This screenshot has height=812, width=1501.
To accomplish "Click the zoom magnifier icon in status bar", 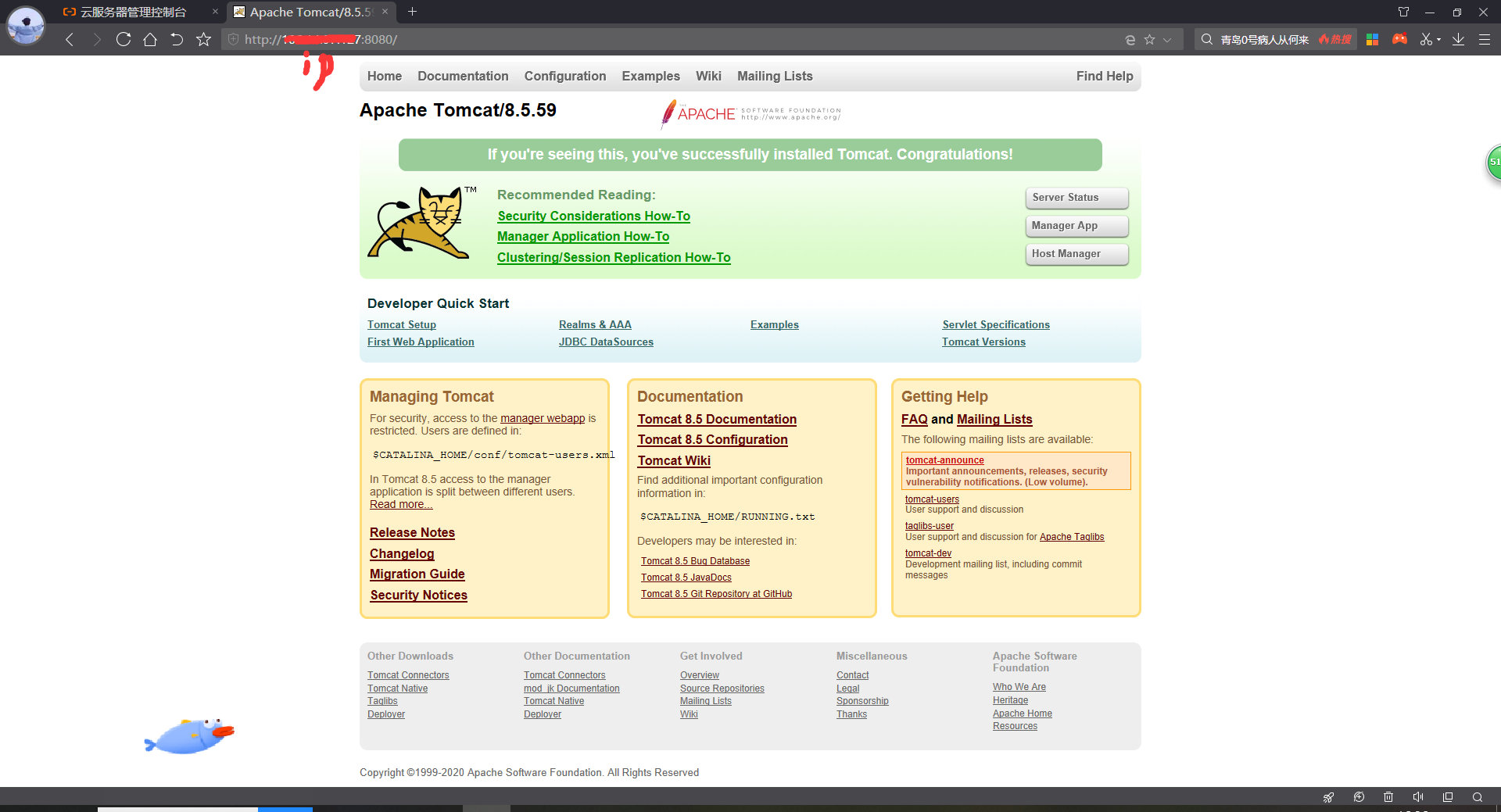I will pos(1478,797).
